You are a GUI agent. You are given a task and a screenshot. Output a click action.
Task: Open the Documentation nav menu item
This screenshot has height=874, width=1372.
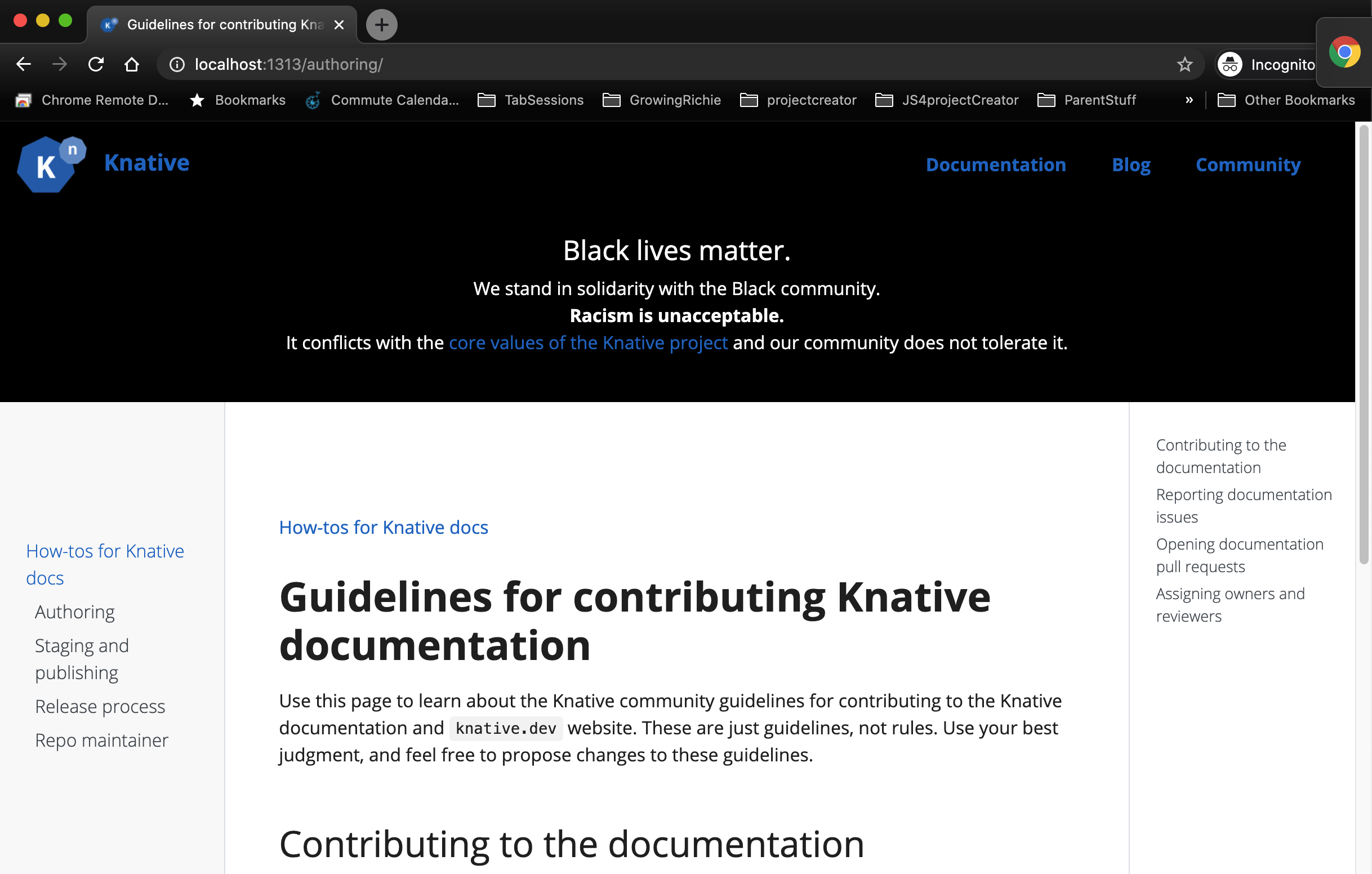coord(995,164)
